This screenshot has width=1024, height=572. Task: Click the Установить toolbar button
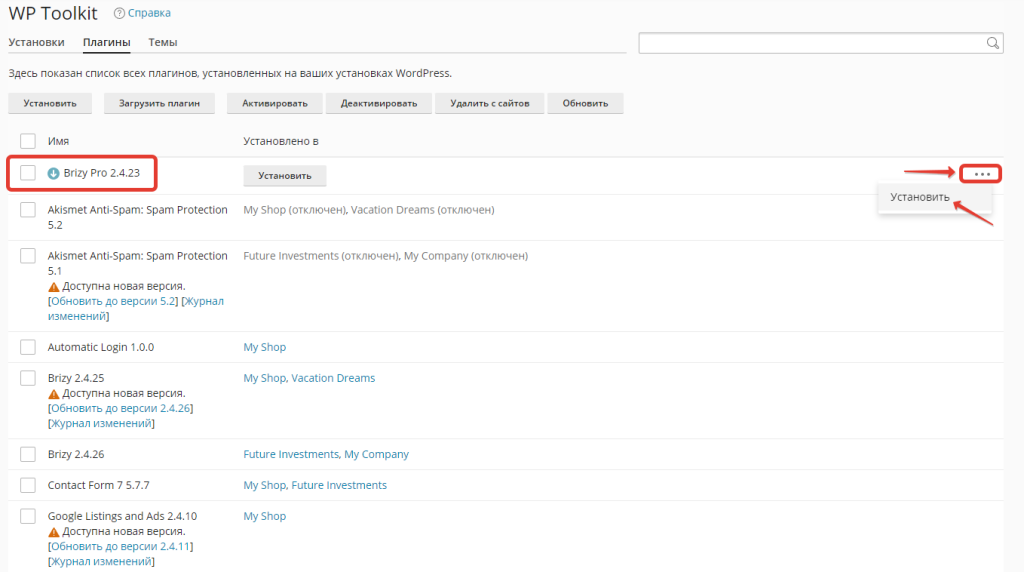coord(50,103)
